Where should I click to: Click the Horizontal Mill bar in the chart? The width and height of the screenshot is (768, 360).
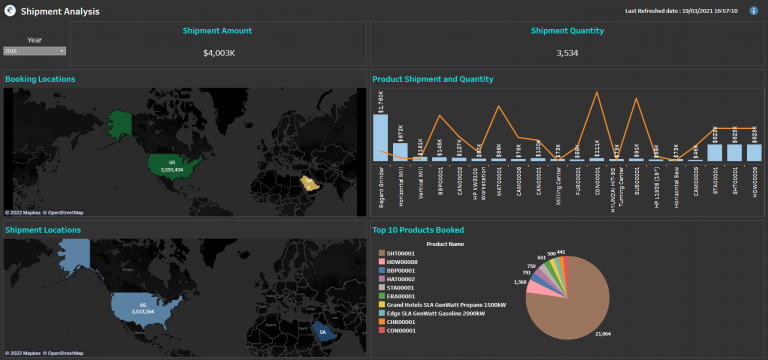point(400,152)
